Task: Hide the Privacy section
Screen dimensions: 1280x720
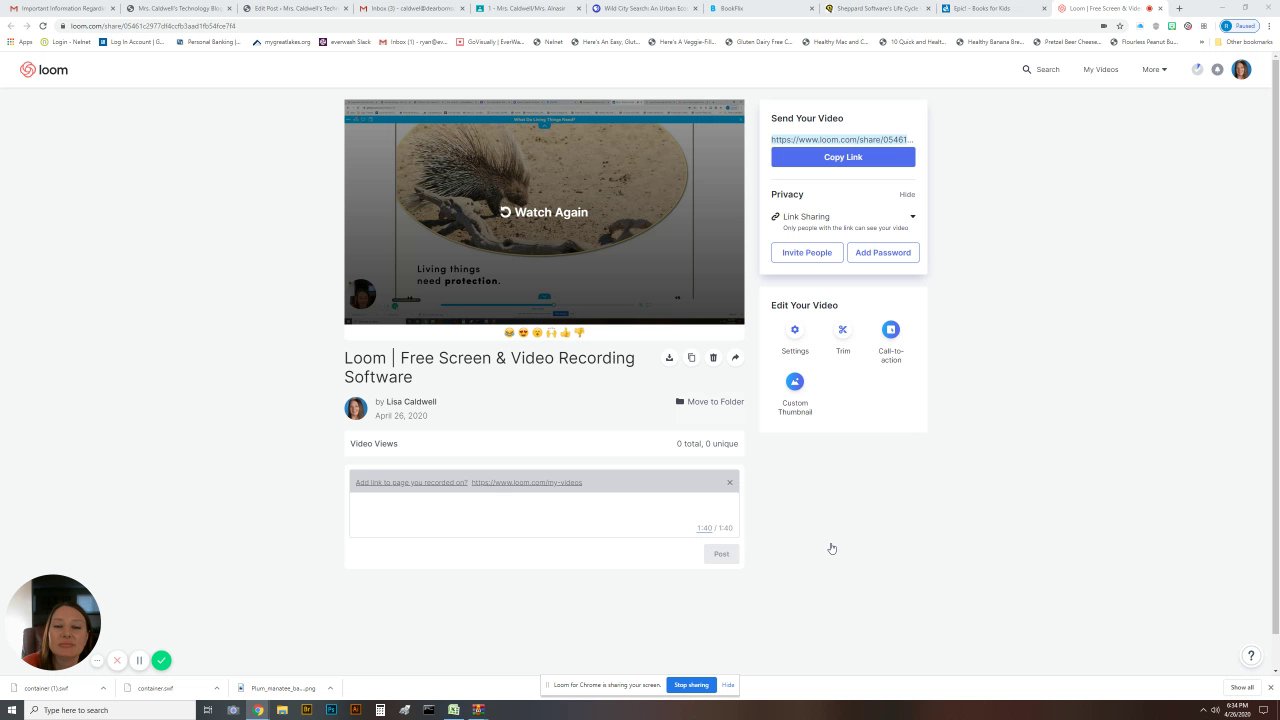Action: point(907,195)
